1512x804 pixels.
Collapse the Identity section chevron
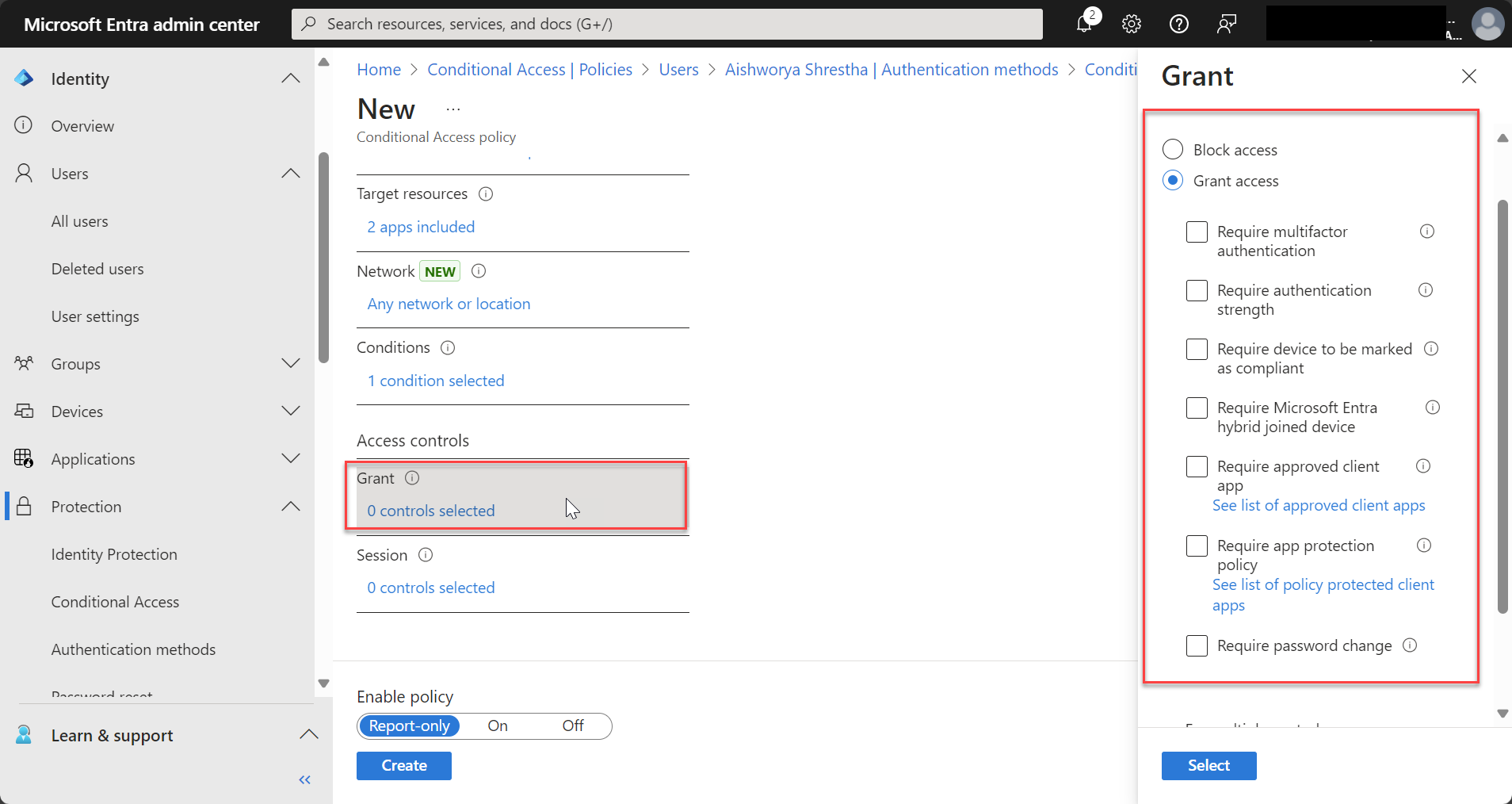pyautogui.click(x=291, y=78)
